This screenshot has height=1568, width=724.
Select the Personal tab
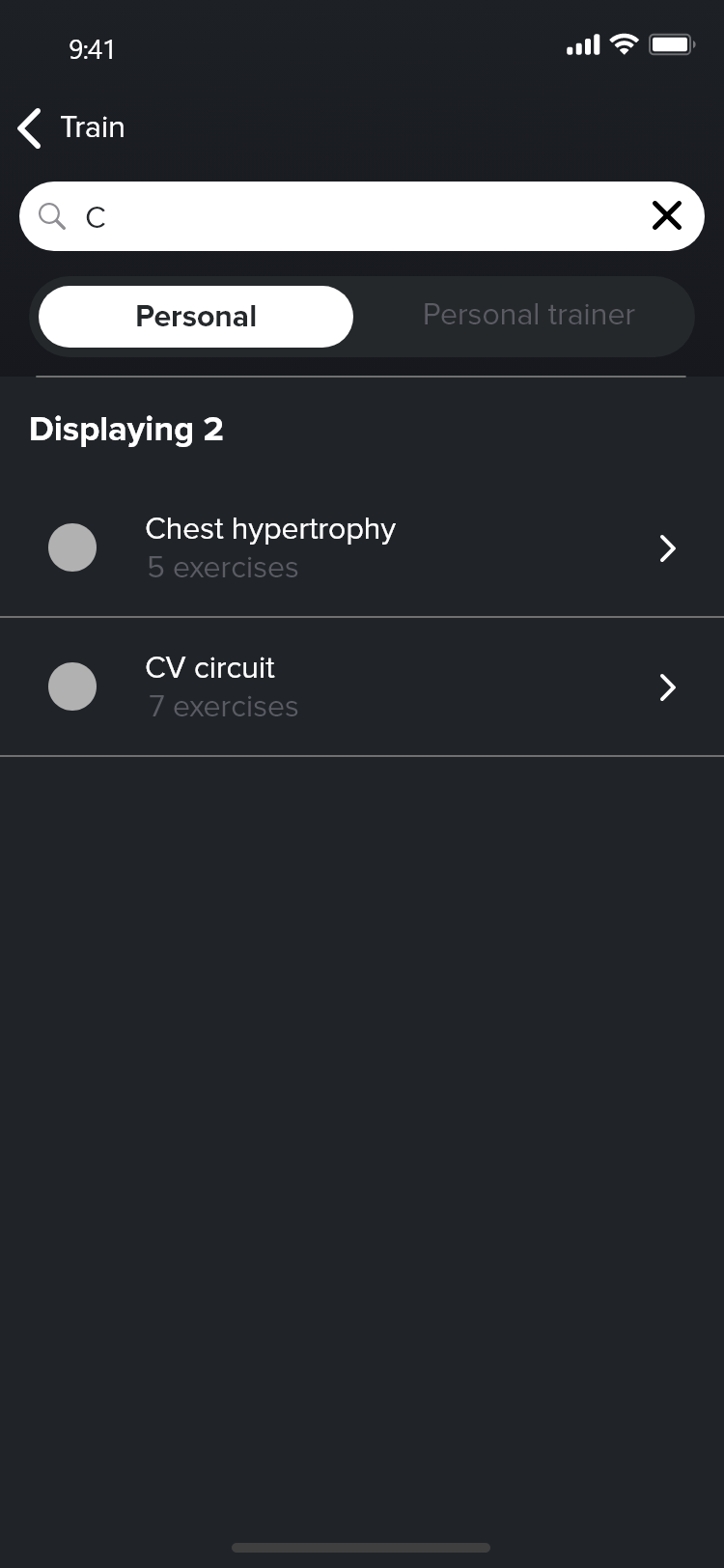coord(196,317)
